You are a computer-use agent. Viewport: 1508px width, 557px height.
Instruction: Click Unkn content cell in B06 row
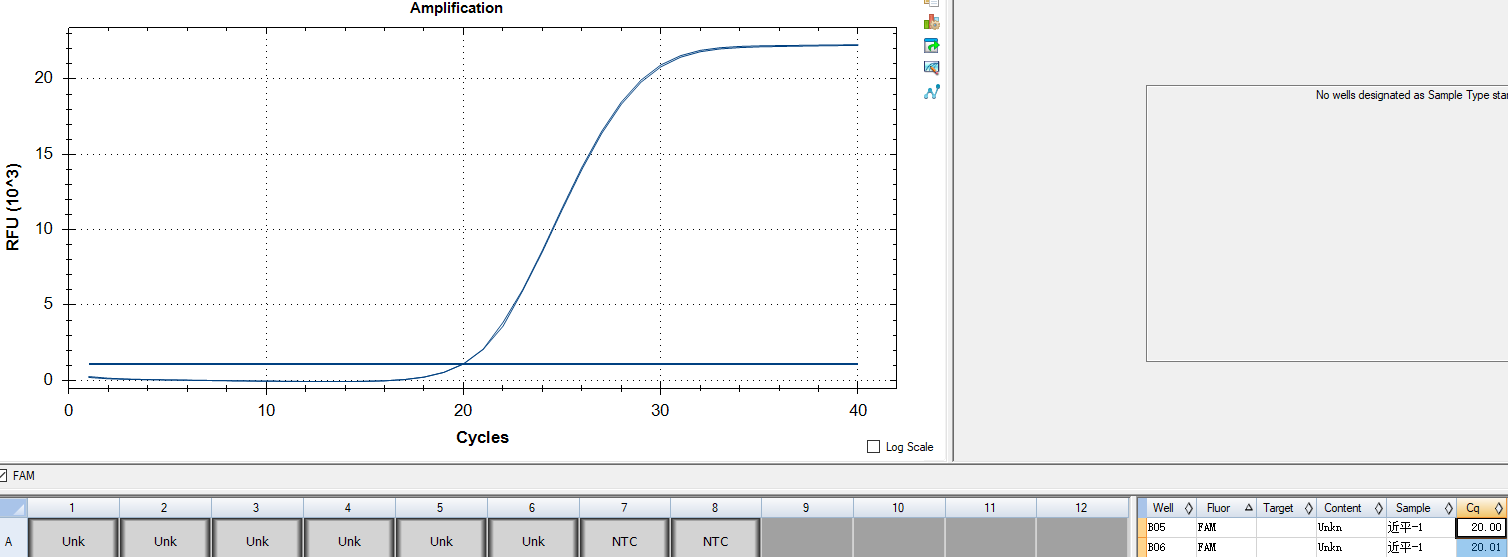point(1352,547)
